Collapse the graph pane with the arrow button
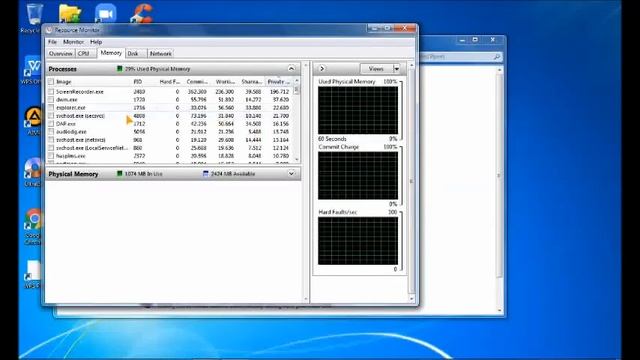Image resolution: width=640 pixels, height=360 pixels. [322, 69]
